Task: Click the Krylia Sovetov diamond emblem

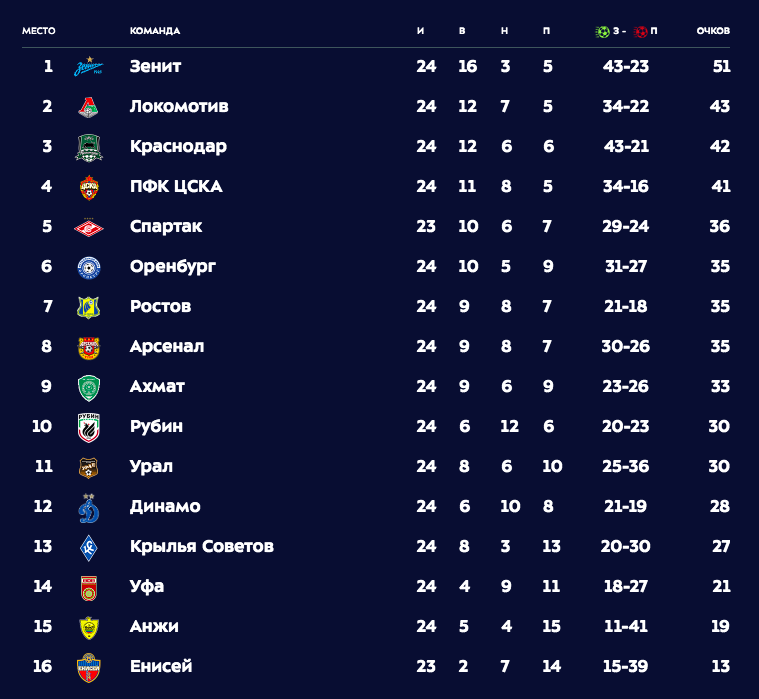Action: coord(89,547)
